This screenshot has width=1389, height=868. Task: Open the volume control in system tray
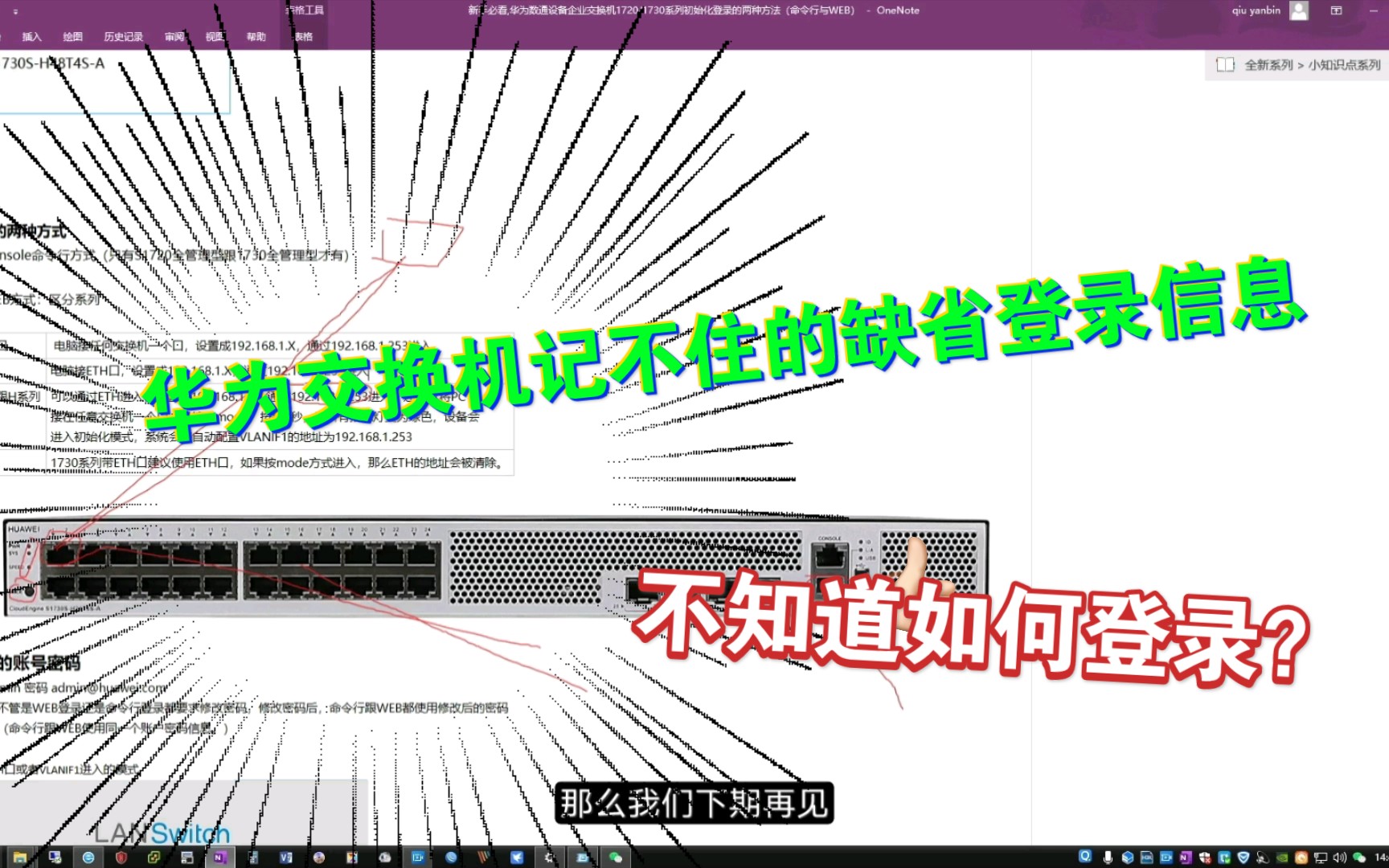(x=1339, y=858)
